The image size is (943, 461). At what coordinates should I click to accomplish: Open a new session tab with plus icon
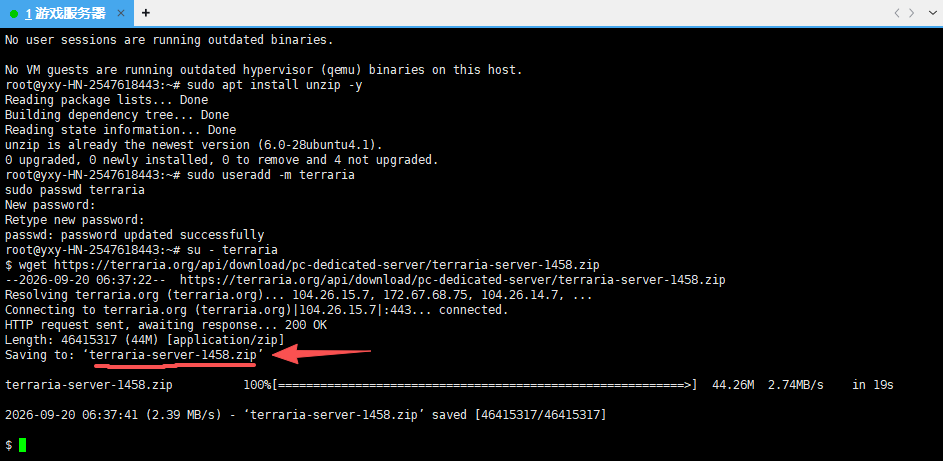(x=146, y=13)
